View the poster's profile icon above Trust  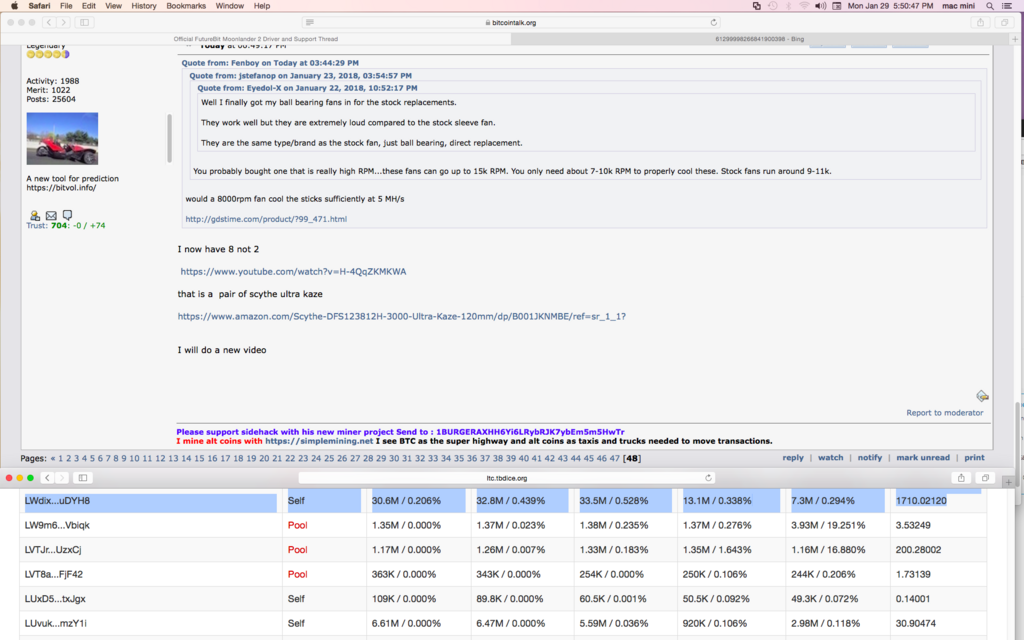(x=35, y=216)
